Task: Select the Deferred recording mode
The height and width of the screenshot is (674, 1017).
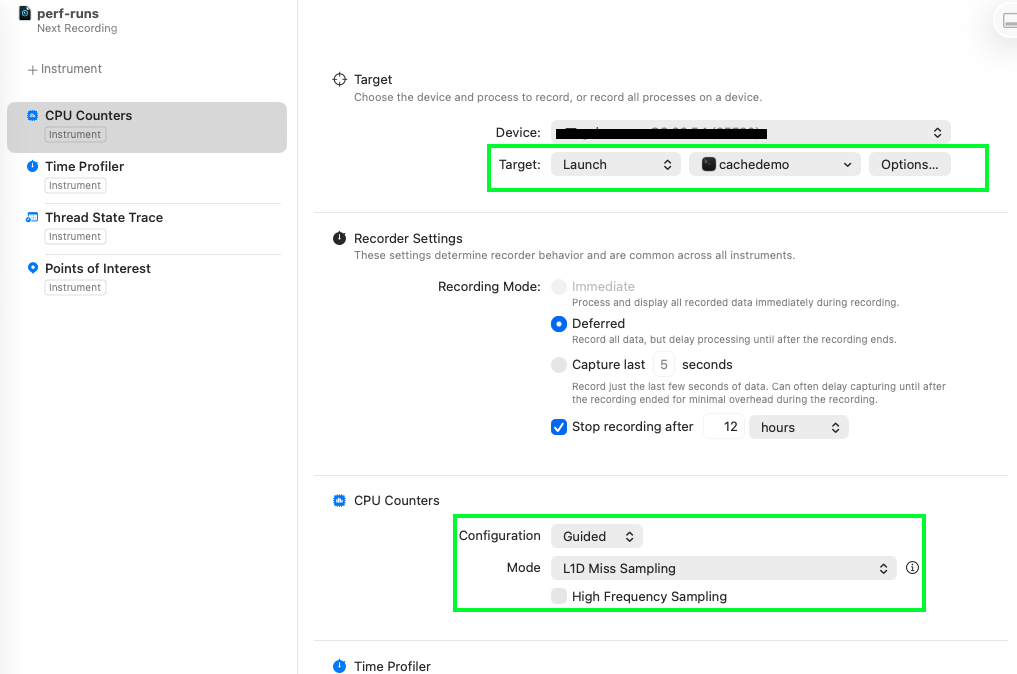Action: coord(558,324)
